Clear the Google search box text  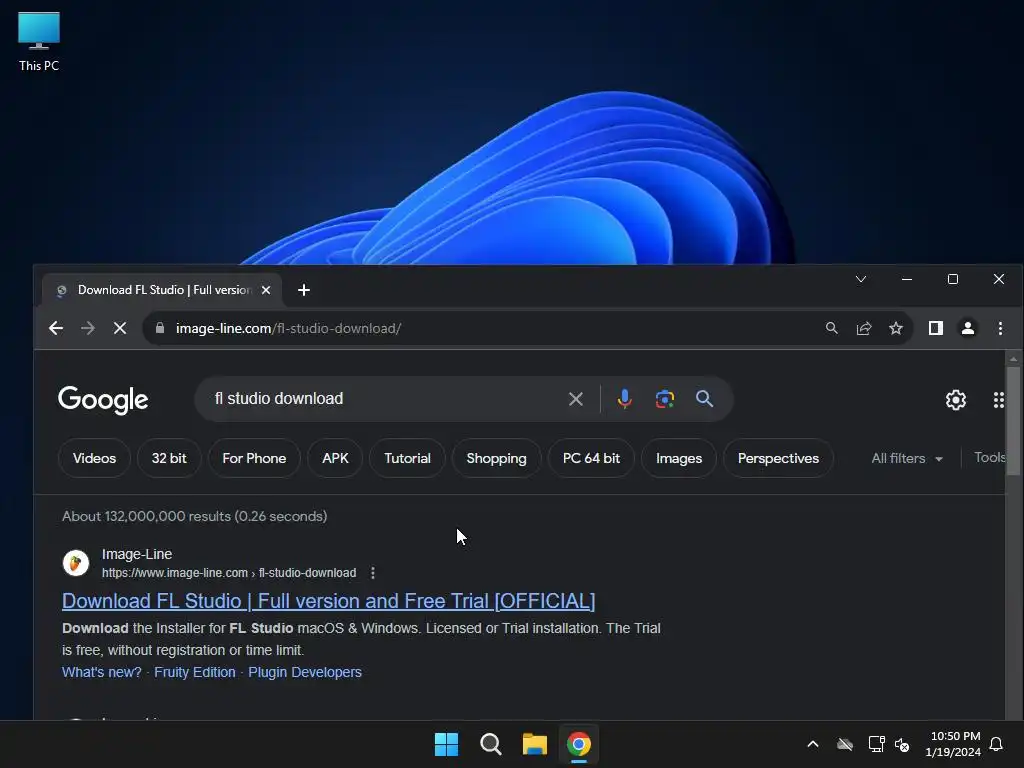[x=575, y=399]
